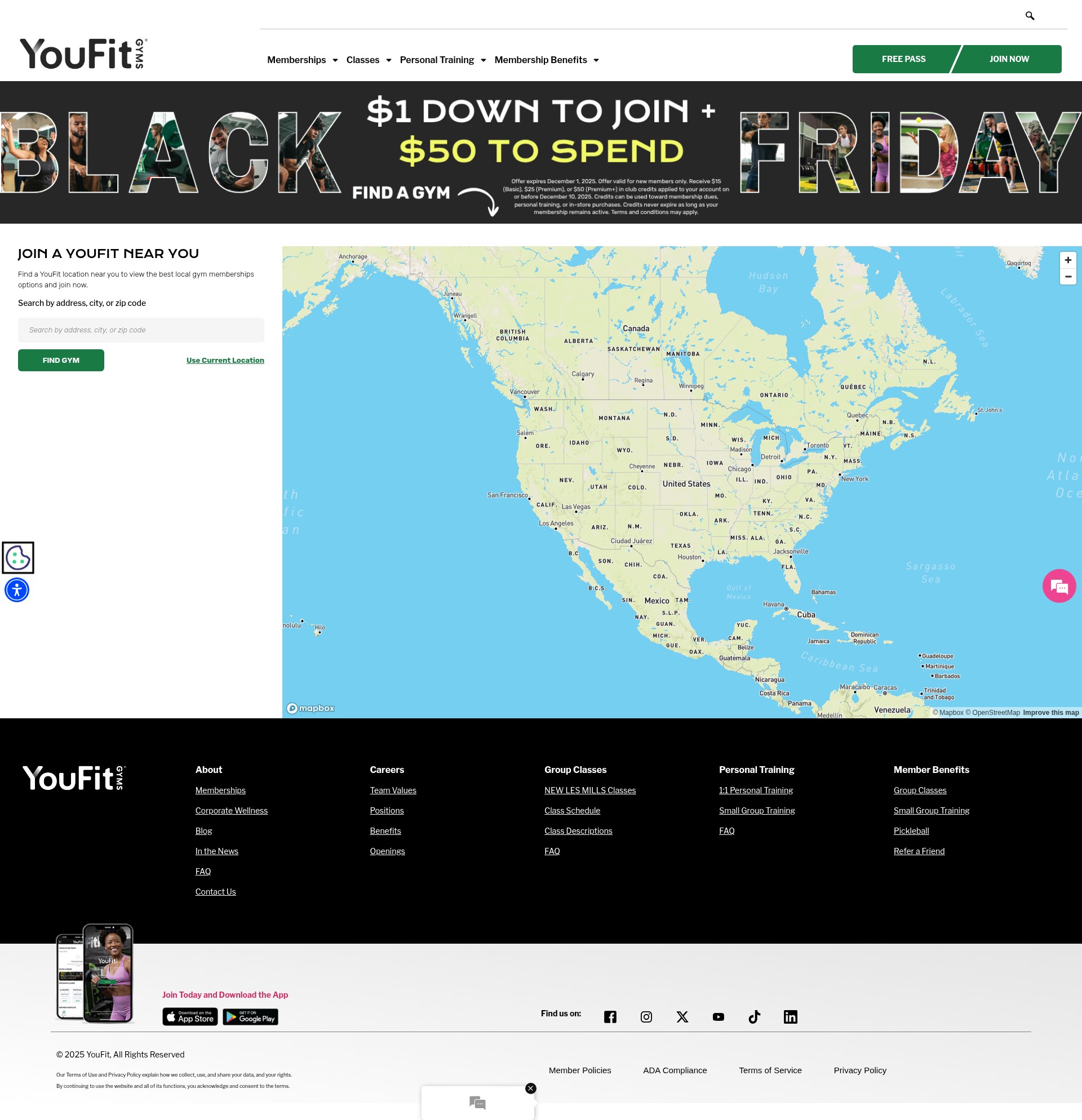This screenshot has height=1120, width=1082.
Task: Close the bottom chat popup
Action: point(530,1088)
